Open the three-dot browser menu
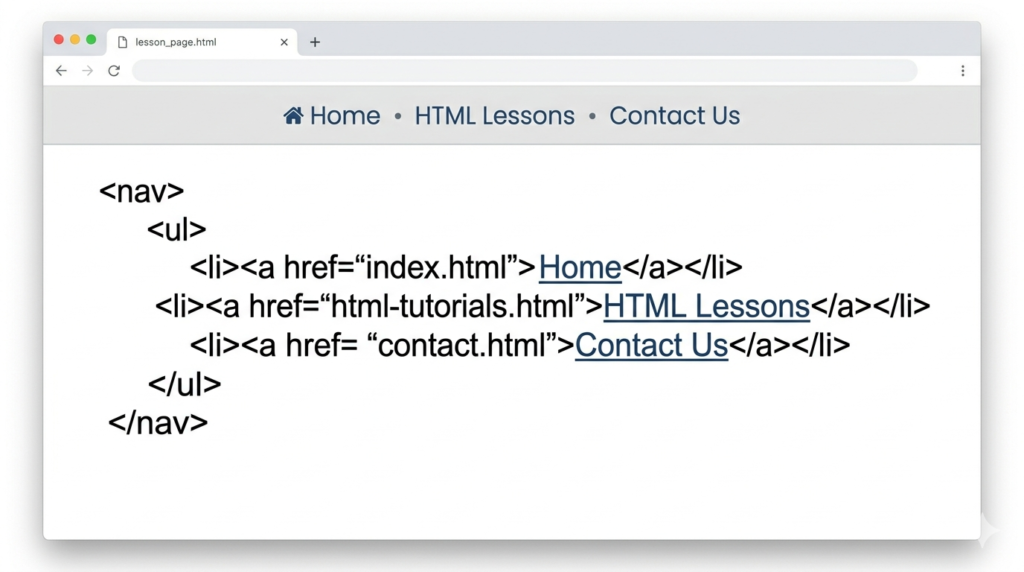1024x572 pixels. point(962,71)
